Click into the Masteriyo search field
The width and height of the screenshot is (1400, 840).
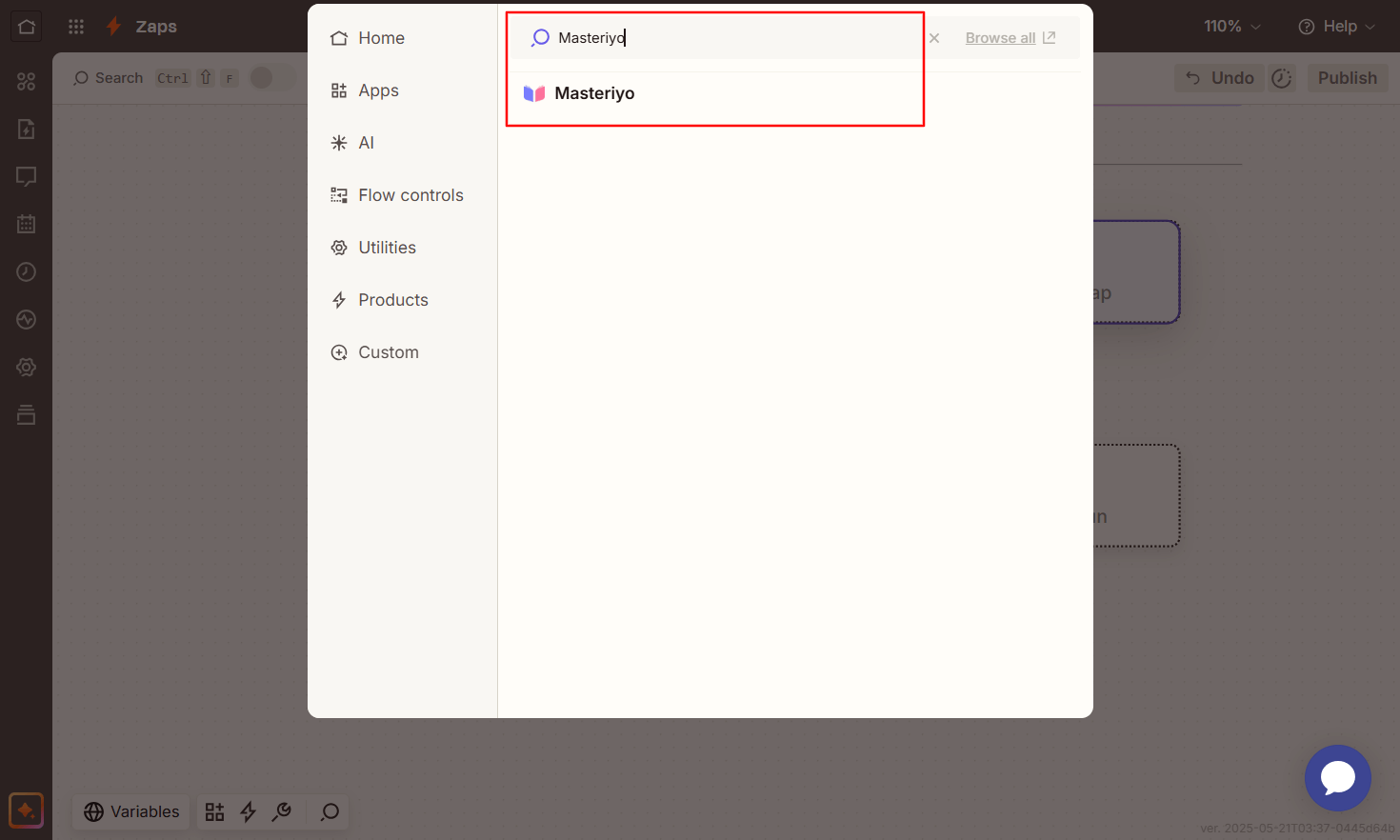click(724, 38)
